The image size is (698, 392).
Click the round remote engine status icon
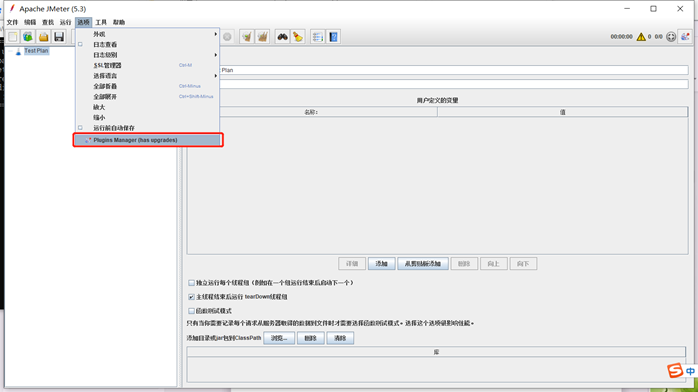[x=671, y=37]
